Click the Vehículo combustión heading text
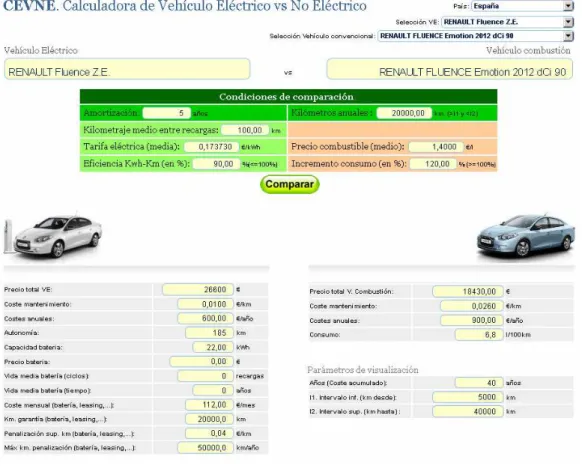 coord(528,50)
